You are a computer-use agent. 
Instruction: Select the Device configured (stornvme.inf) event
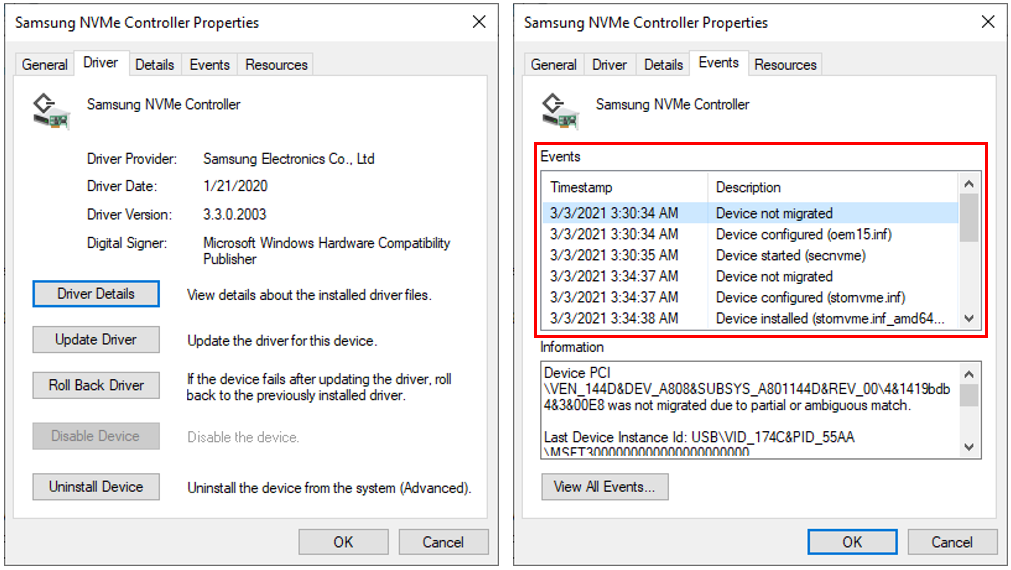tap(751, 297)
